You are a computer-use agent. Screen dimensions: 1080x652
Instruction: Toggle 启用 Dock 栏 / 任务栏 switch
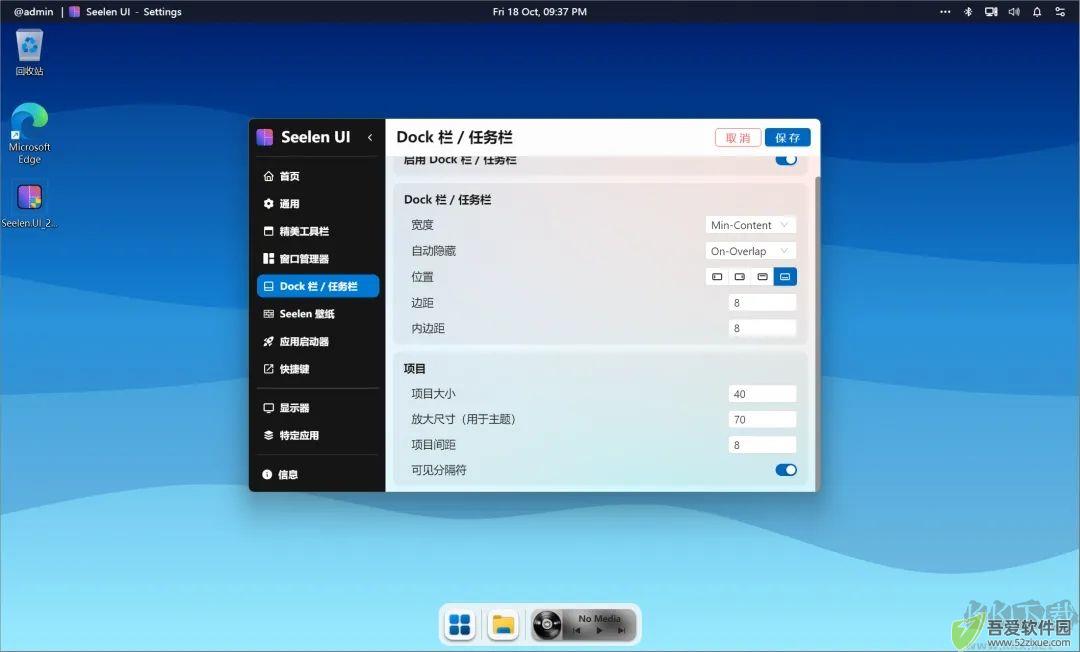coord(786,160)
